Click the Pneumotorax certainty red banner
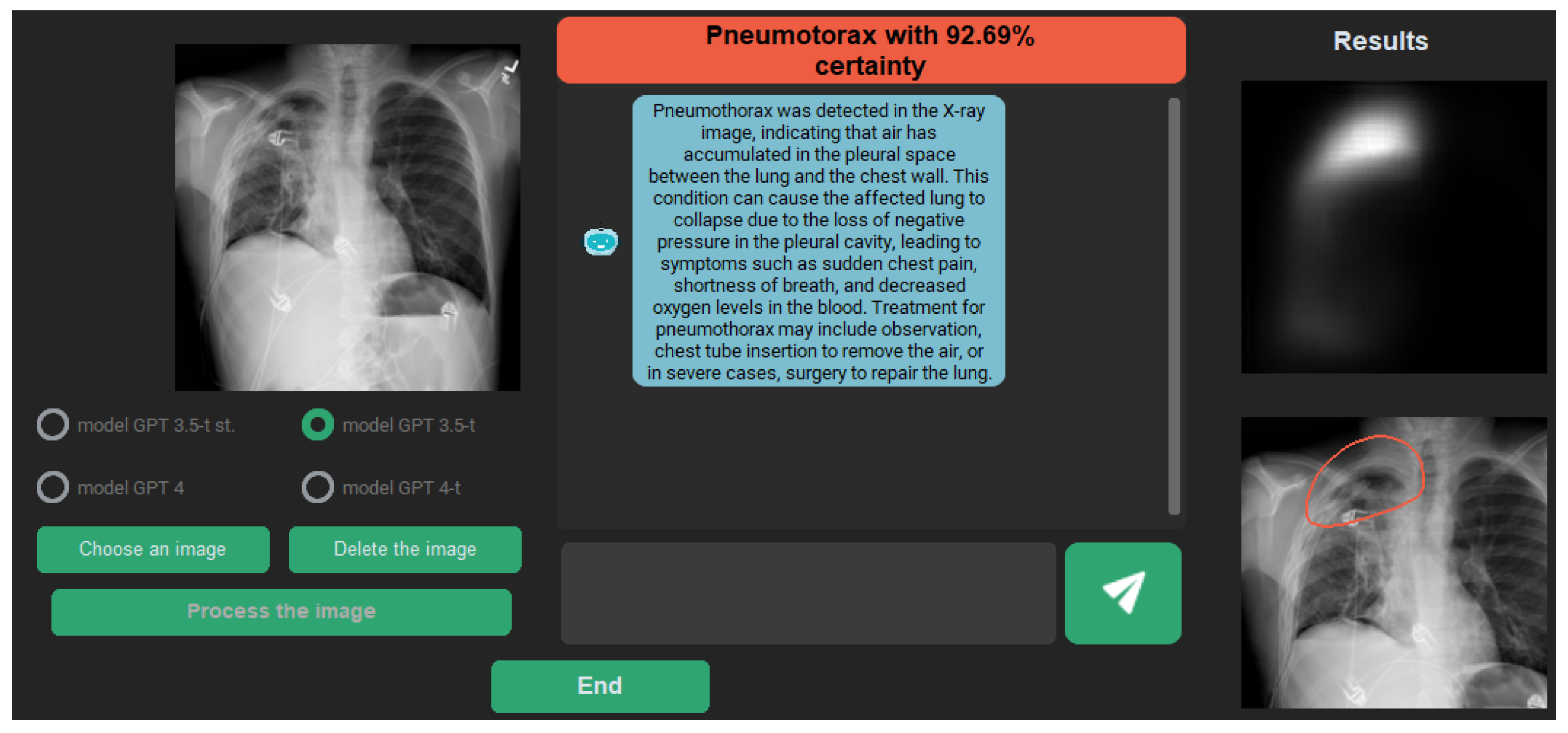This screenshot has width=1568, height=733. [871, 50]
